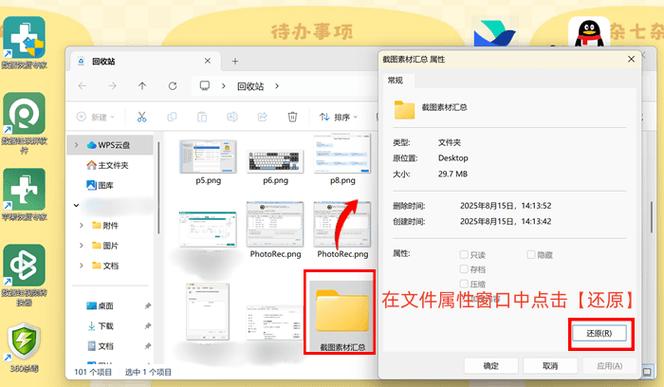Select the 回收站 Explorer tab

pos(144,61)
